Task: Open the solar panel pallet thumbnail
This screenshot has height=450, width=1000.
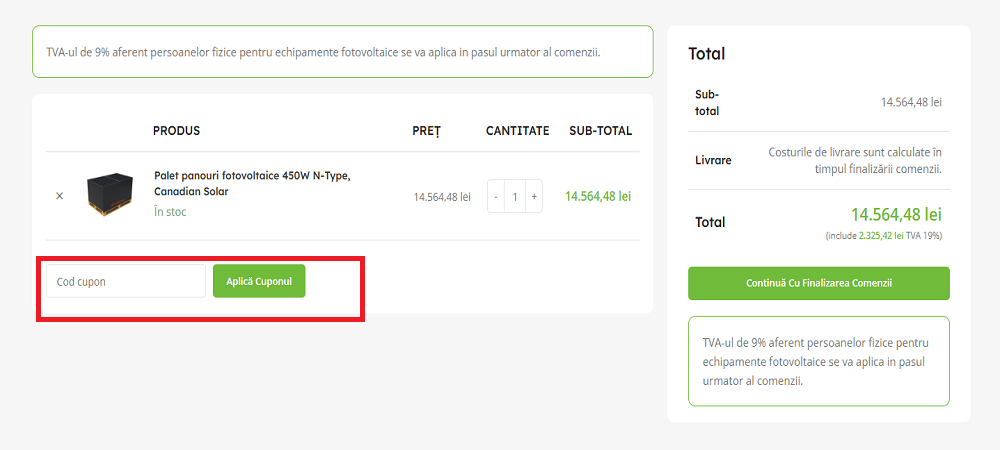Action: point(109,195)
